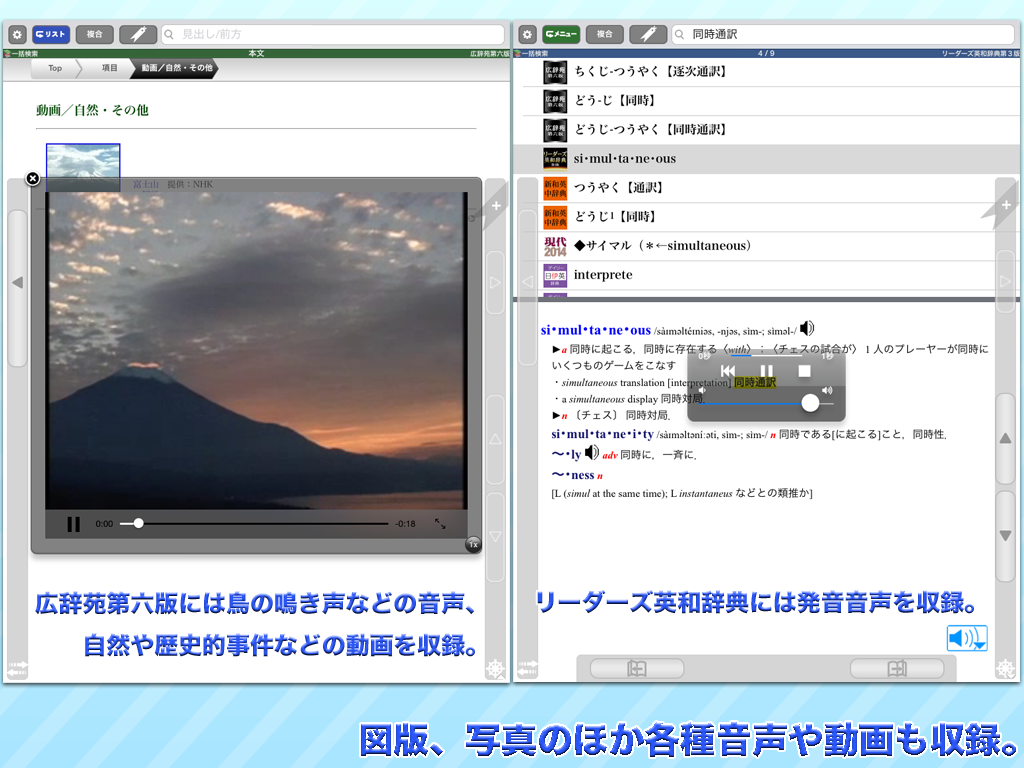Expand the video to fullscreen
Viewport: 1024px width, 768px height.
point(440,524)
